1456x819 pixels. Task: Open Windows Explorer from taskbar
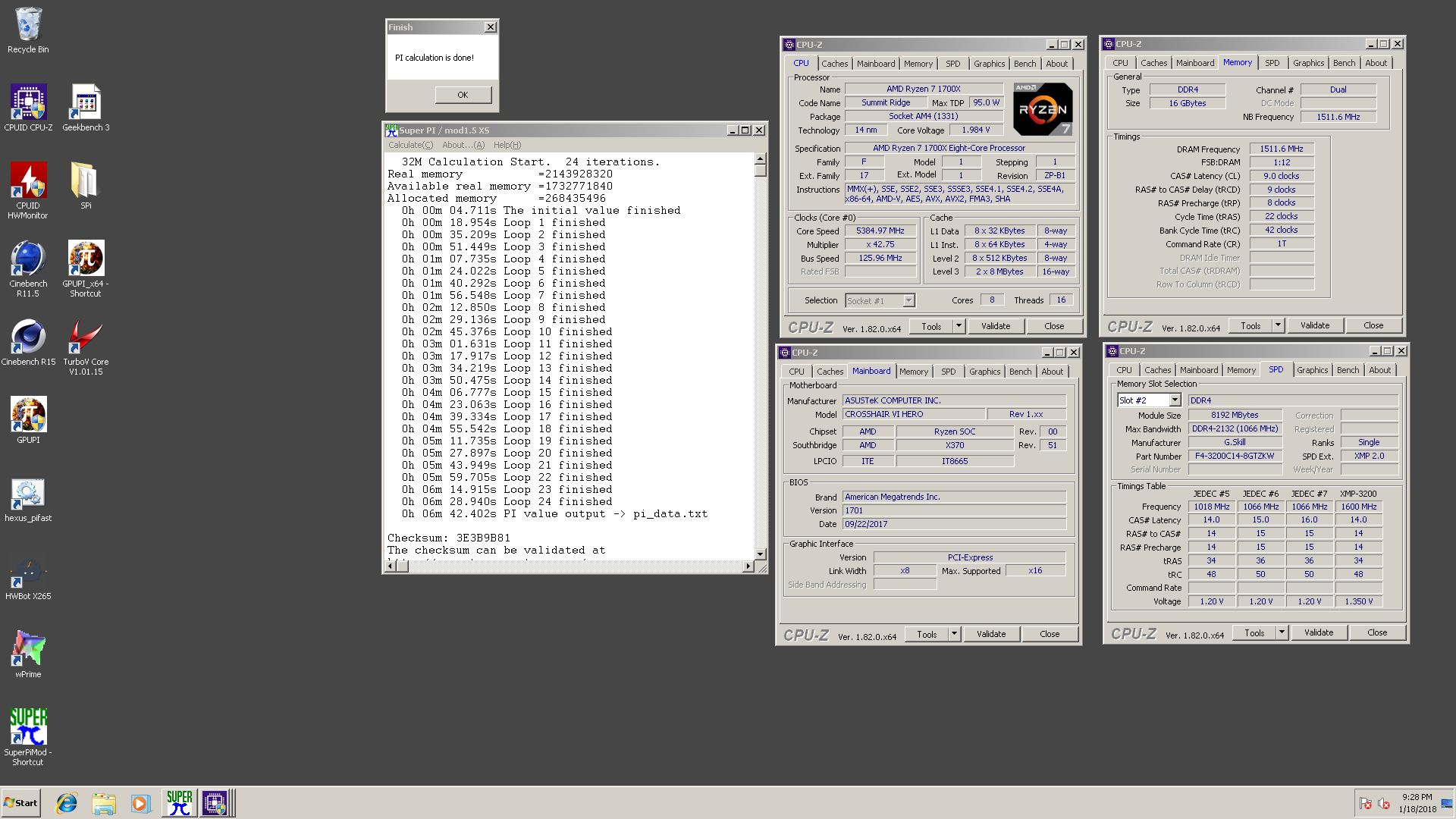(104, 803)
